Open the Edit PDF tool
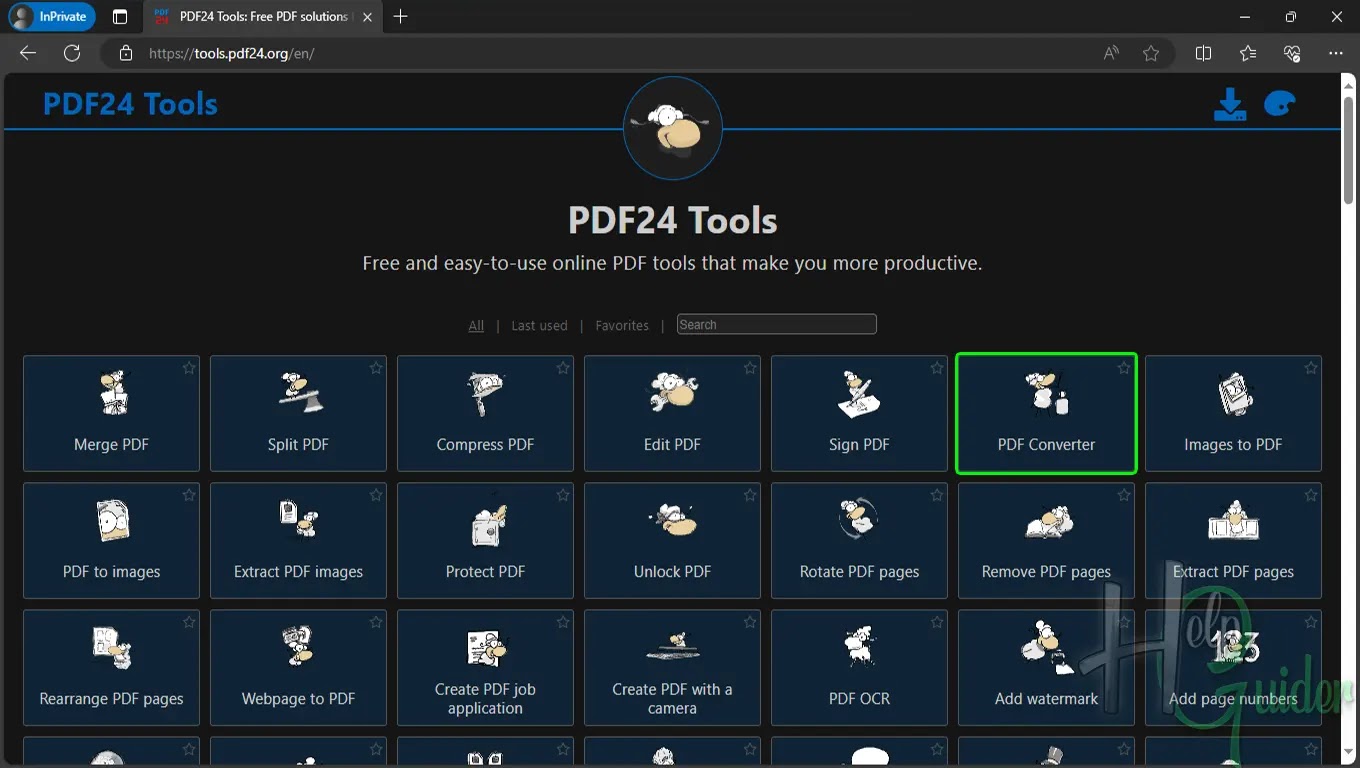The image size is (1360, 768). coord(672,413)
